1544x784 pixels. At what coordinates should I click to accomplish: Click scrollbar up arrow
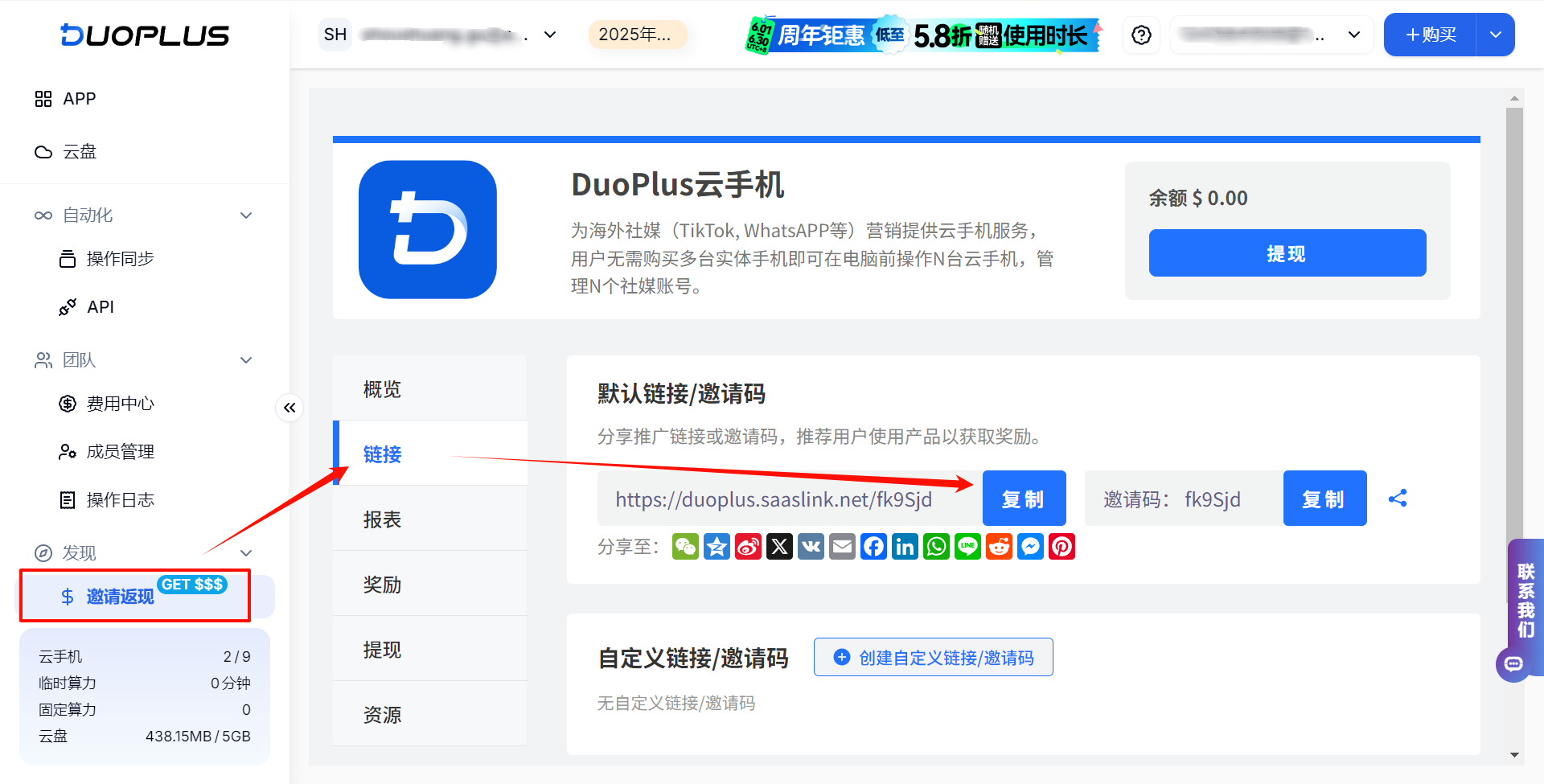point(1514,98)
